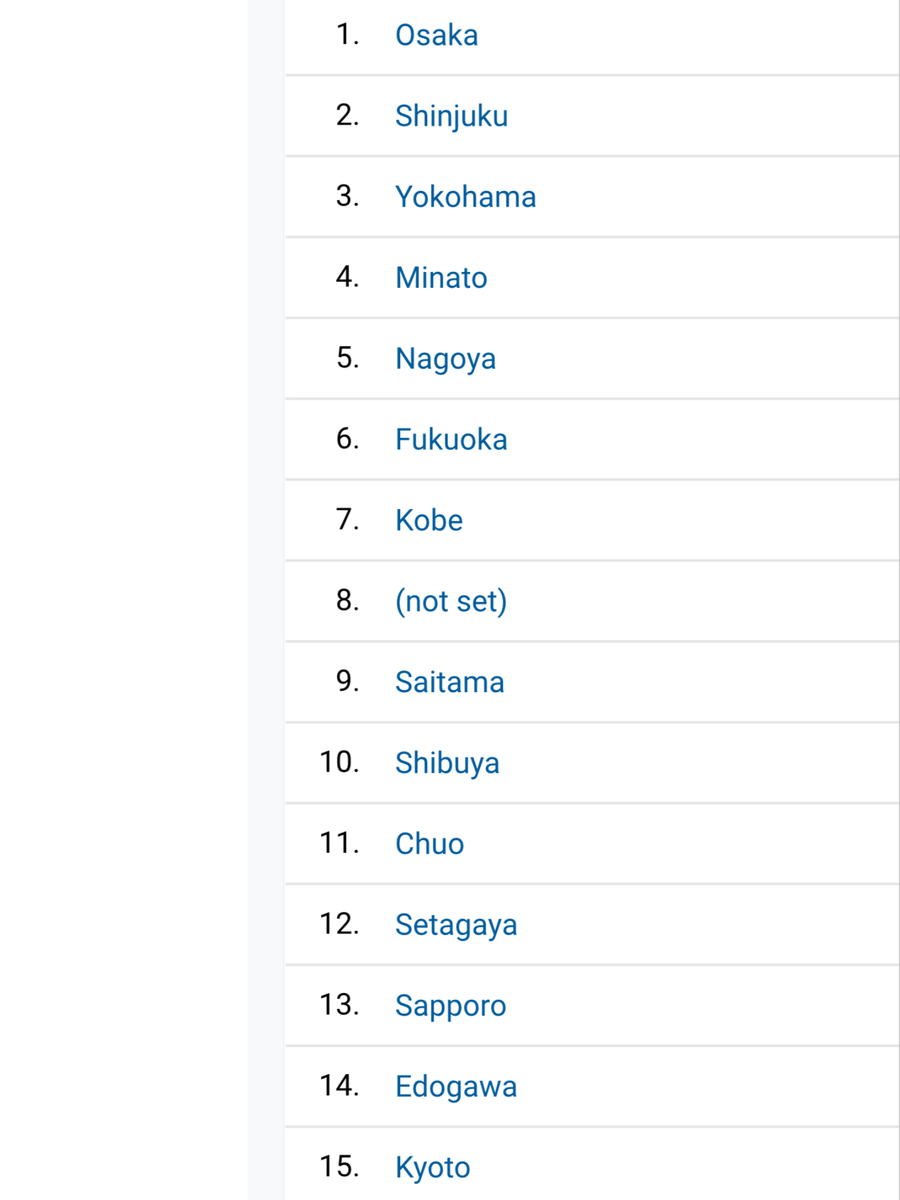The height and width of the screenshot is (1200, 900).
Task: Open the Kyoto link
Action: coord(432,1168)
